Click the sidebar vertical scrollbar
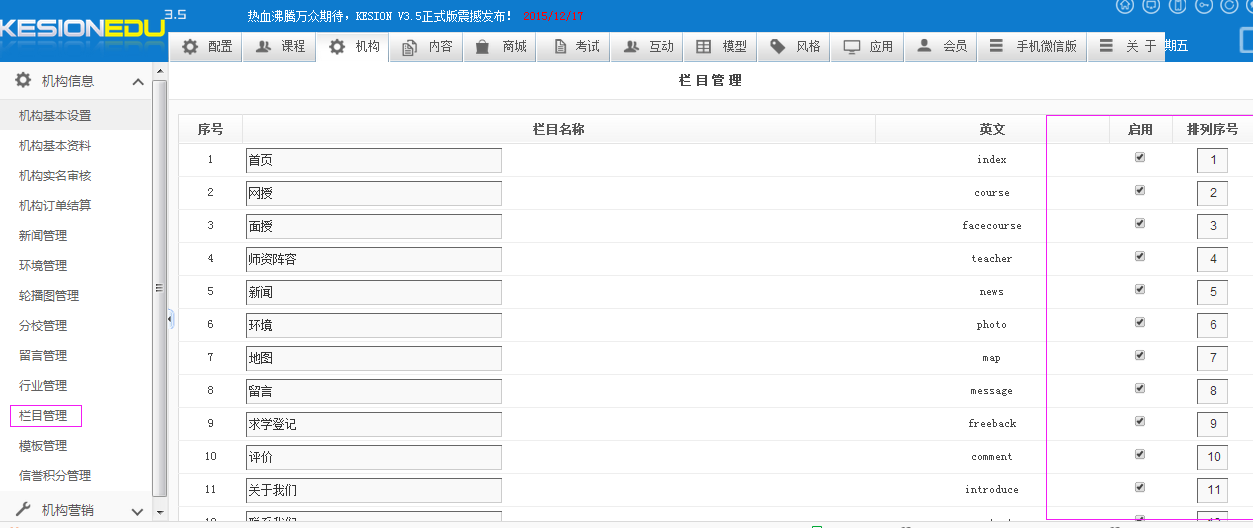 159,290
